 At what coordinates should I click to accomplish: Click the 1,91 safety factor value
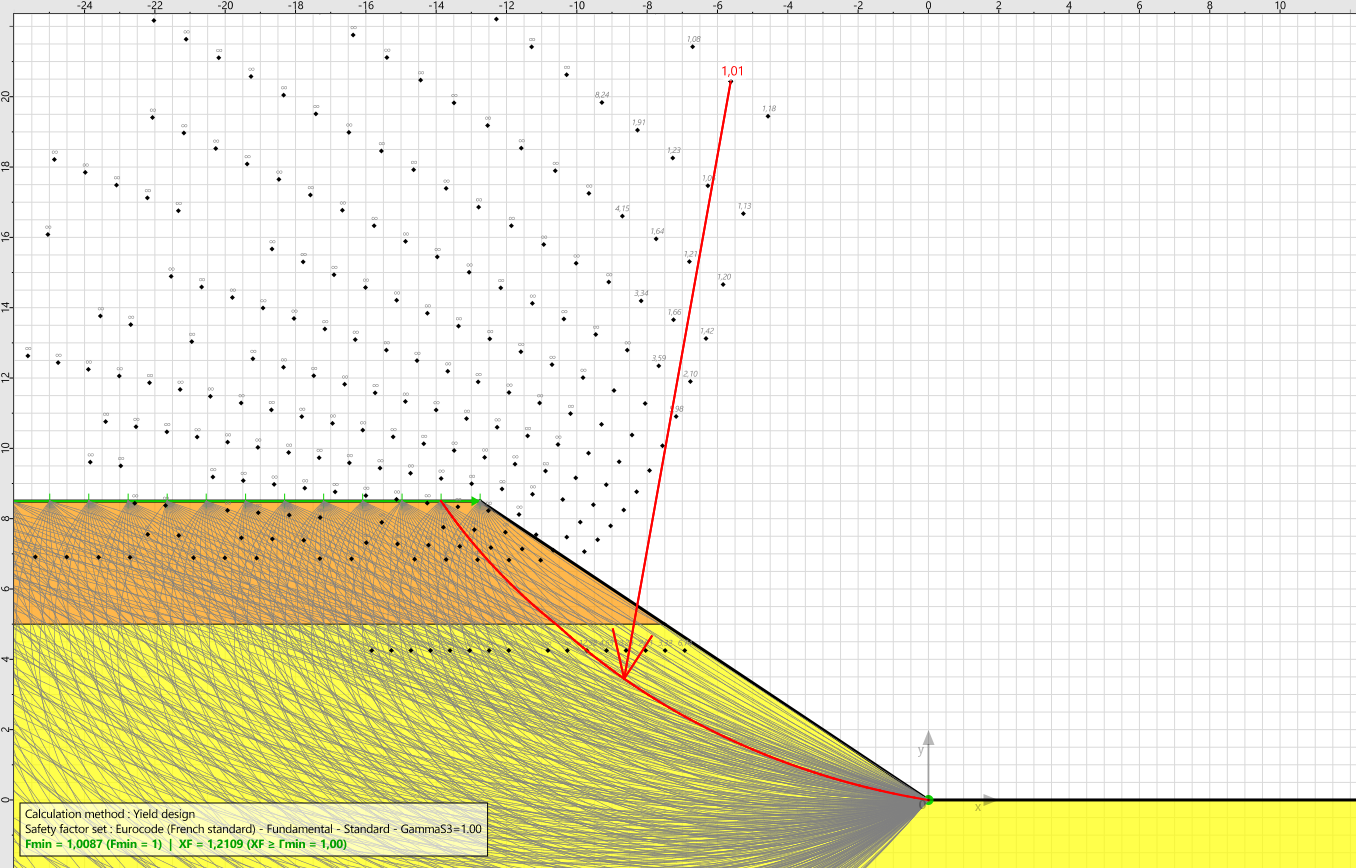638,122
